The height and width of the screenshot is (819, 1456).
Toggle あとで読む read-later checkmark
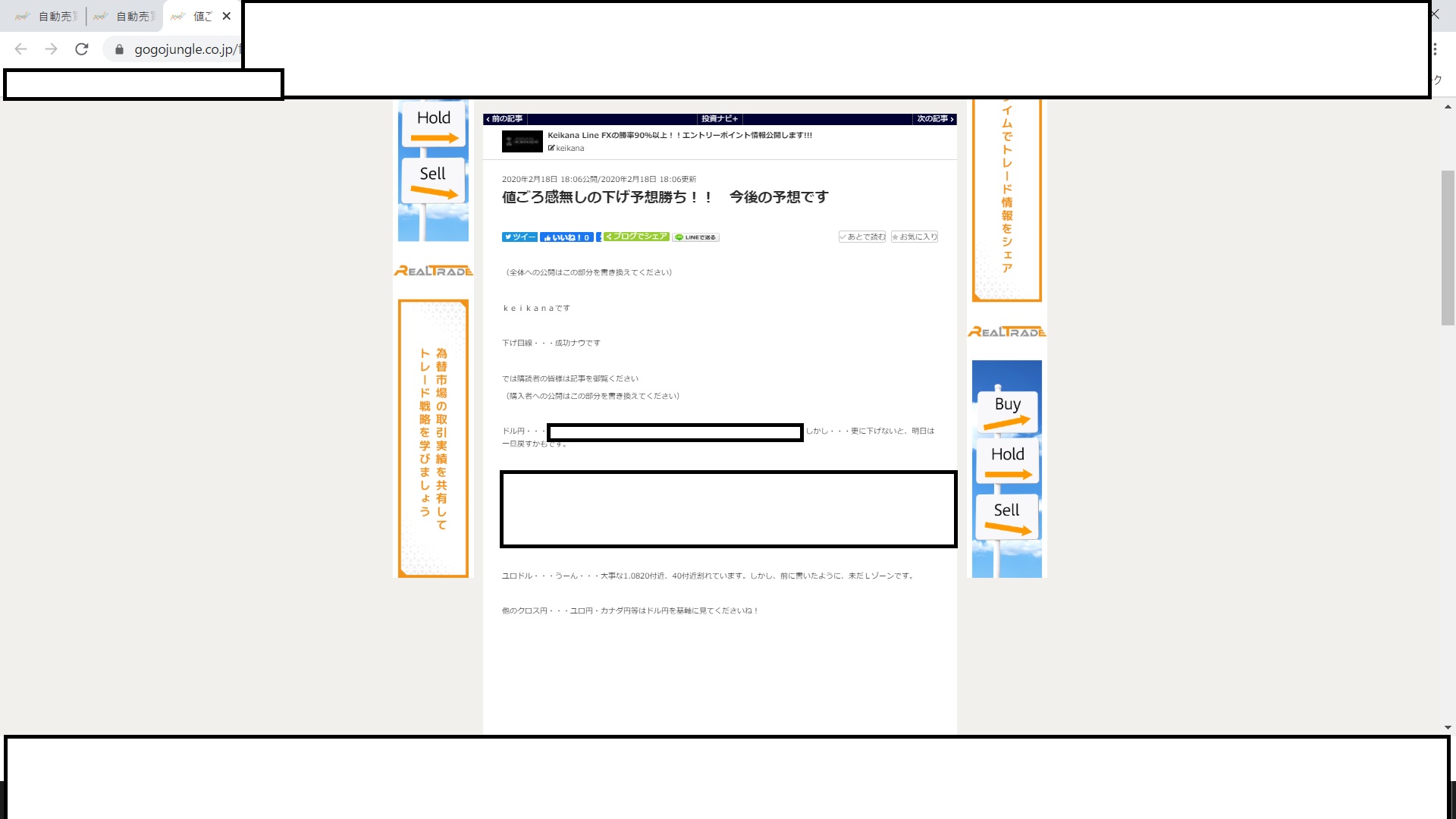pyautogui.click(x=862, y=237)
